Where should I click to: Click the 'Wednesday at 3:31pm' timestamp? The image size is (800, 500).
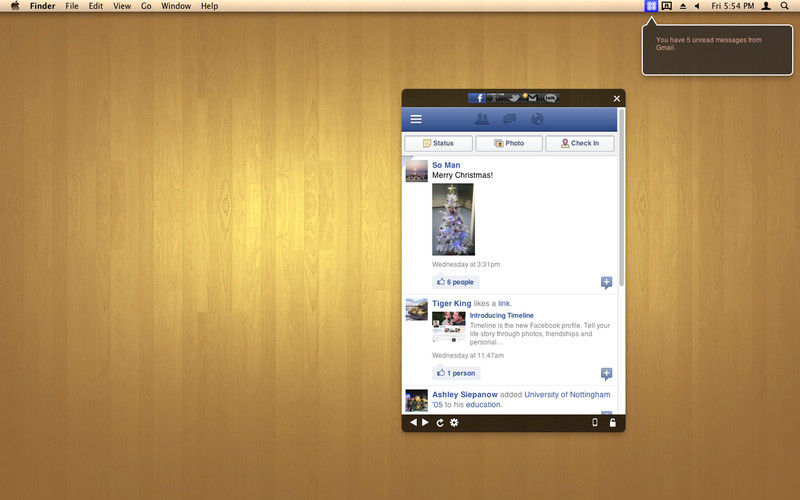tap(466, 264)
